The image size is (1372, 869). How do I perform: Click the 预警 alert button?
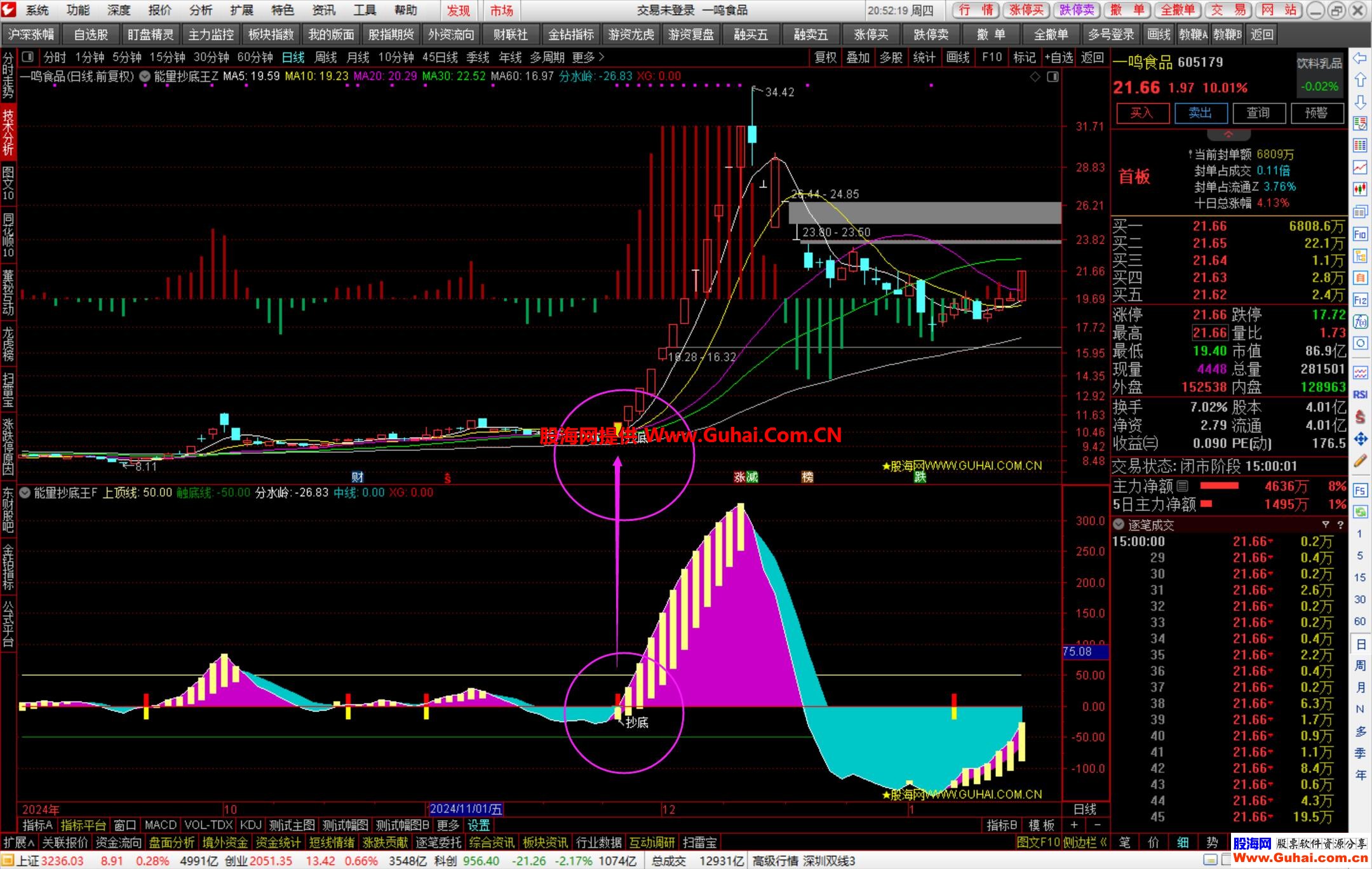(1315, 113)
